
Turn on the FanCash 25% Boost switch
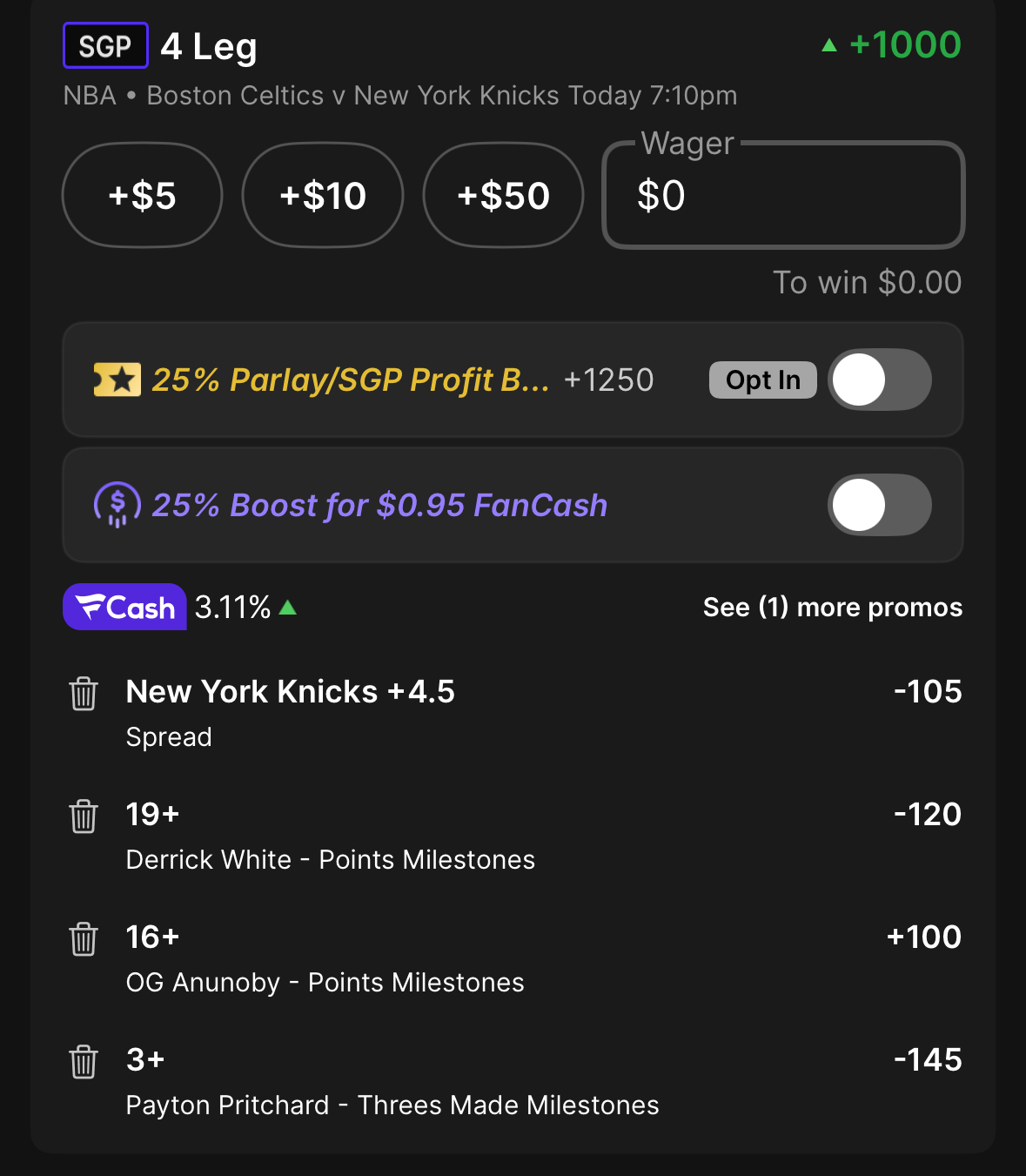click(x=879, y=505)
